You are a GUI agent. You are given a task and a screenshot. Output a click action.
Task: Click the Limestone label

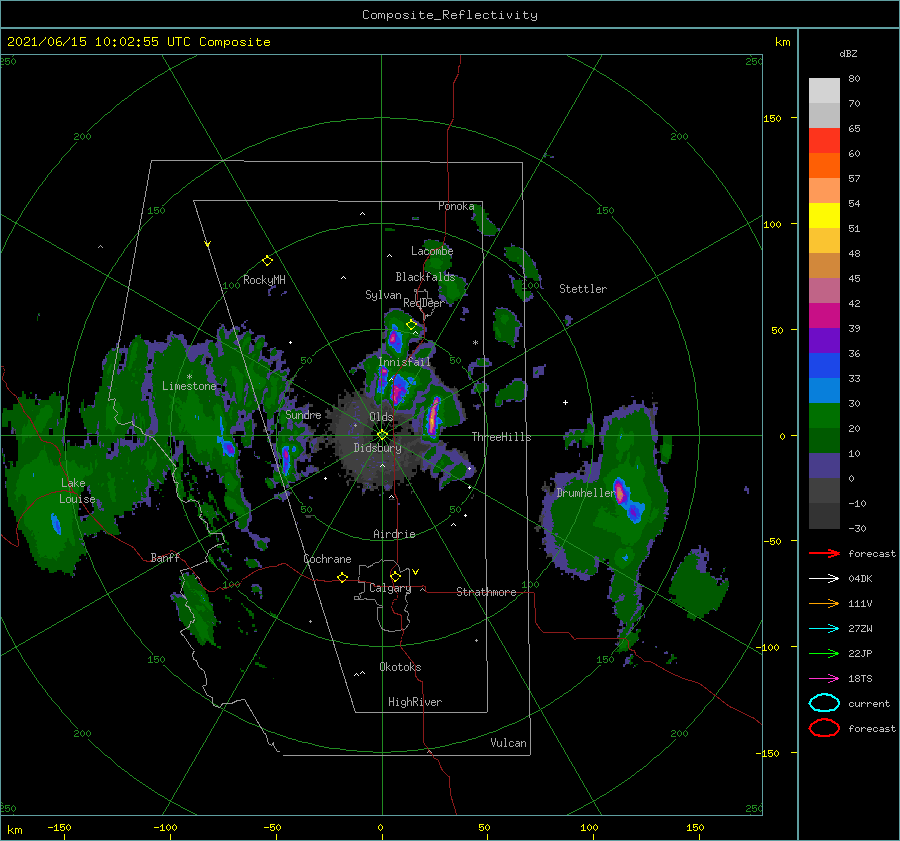[x=189, y=386]
